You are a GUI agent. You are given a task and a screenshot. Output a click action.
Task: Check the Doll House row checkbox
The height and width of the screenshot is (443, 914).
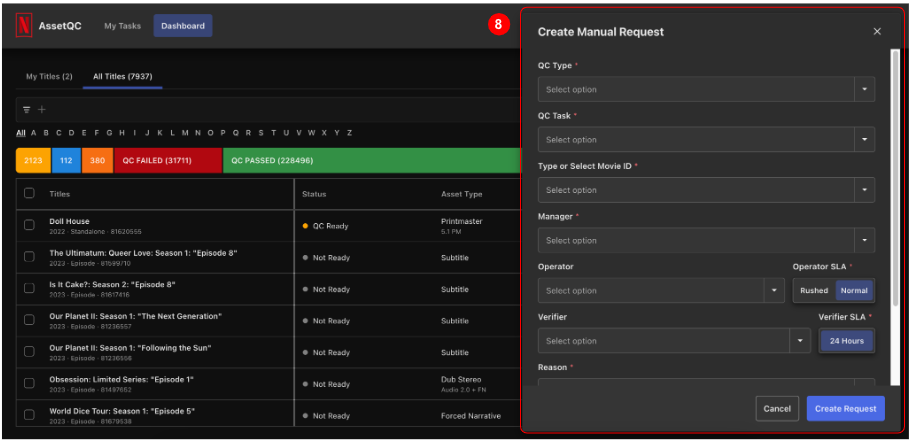click(x=29, y=226)
